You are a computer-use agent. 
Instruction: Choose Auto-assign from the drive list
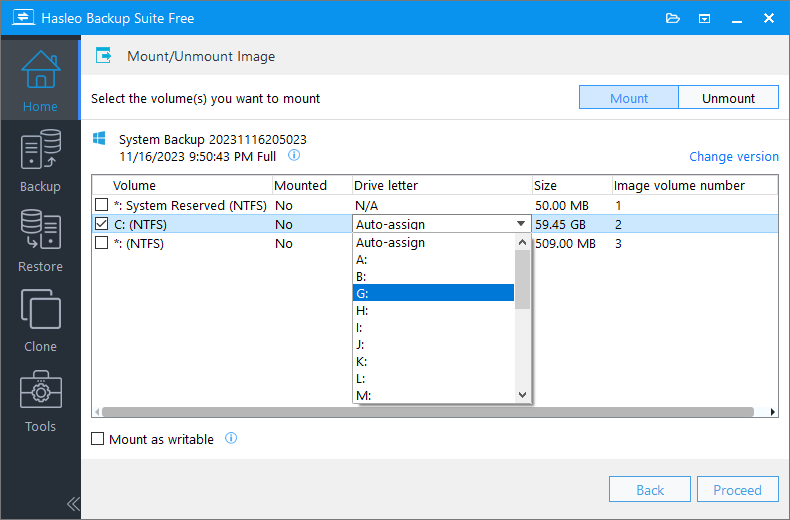(433, 242)
